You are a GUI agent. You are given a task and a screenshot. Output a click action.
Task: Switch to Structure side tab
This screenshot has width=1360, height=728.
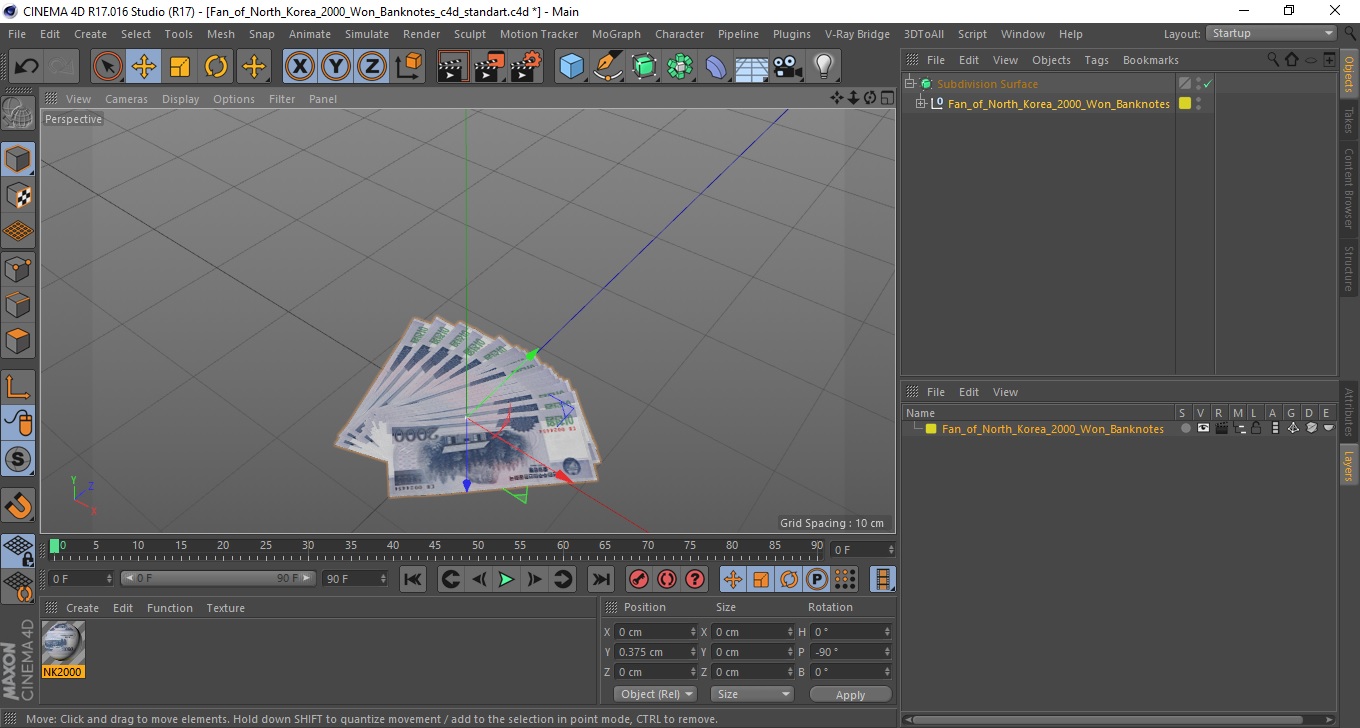pyautogui.click(x=1349, y=267)
